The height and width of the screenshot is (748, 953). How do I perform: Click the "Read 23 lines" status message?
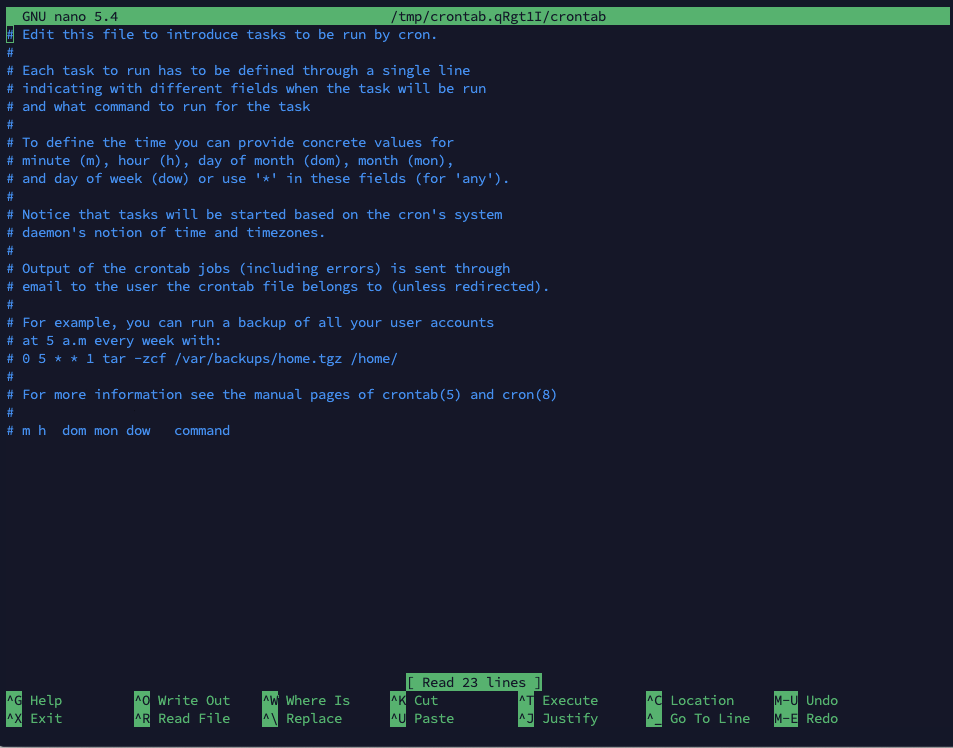474,683
